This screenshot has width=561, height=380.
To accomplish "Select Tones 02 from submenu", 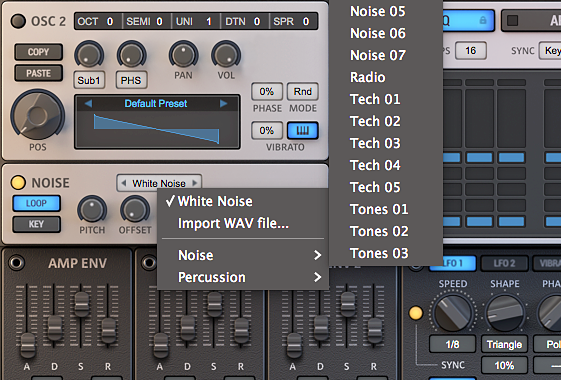I will coord(386,232).
